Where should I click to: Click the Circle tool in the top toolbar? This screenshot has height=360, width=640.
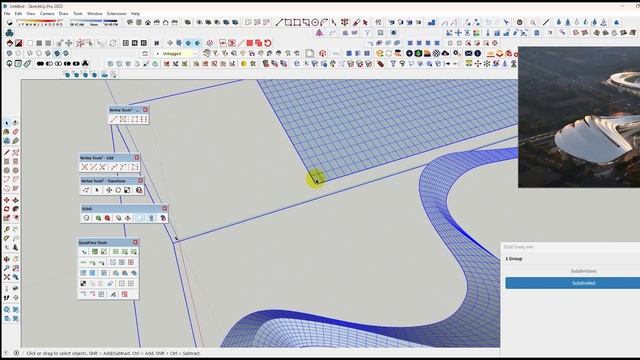click(315, 22)
